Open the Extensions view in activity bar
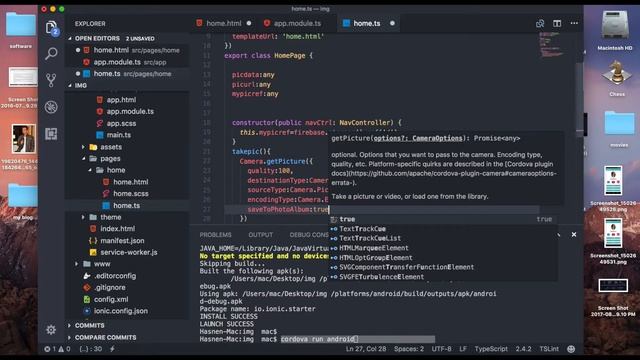 point(51,134)
